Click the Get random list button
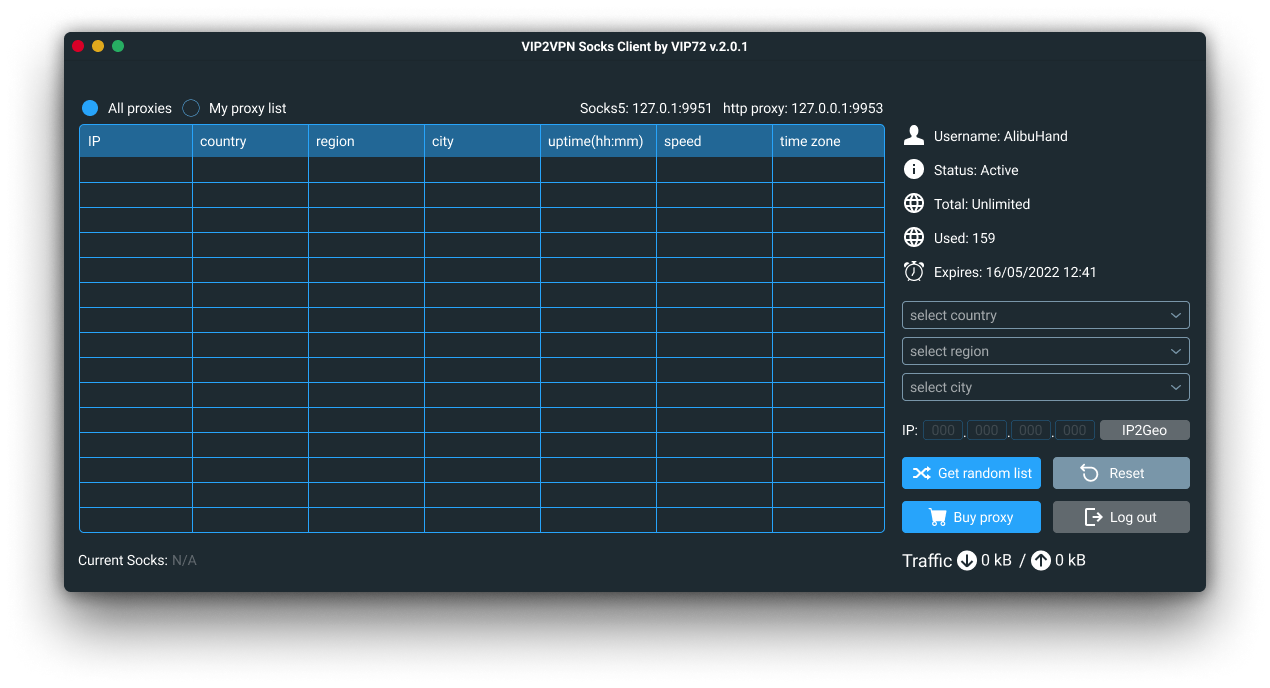The height and width of the screenshot is (688, 1270). click(971, 473)
